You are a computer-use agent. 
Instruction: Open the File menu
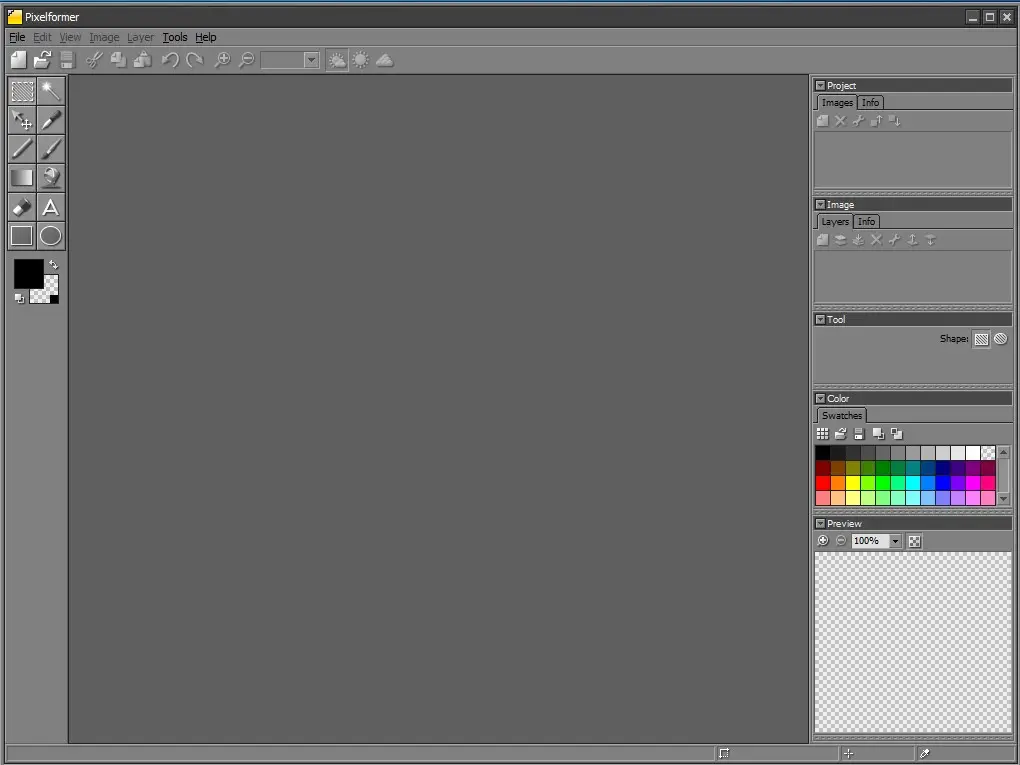[17, 37]
